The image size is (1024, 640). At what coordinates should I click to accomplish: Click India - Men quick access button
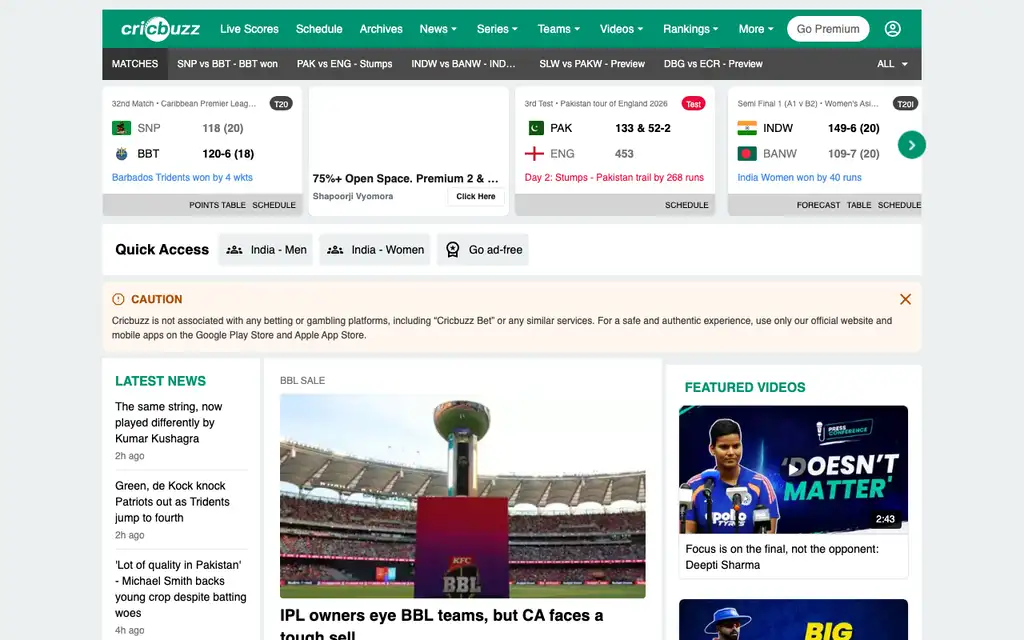[x=265, y=249]
